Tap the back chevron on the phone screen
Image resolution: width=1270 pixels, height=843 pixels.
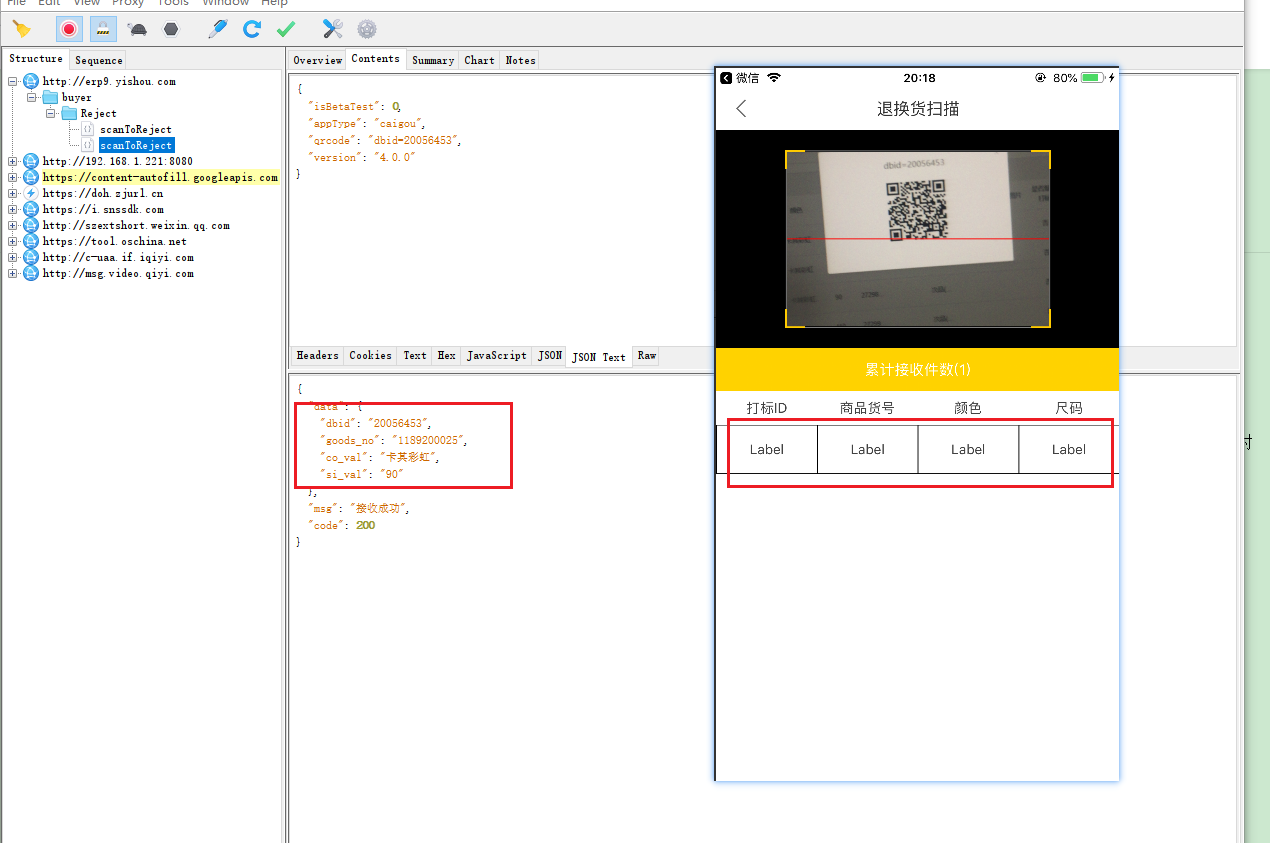(x=741, y=109)
